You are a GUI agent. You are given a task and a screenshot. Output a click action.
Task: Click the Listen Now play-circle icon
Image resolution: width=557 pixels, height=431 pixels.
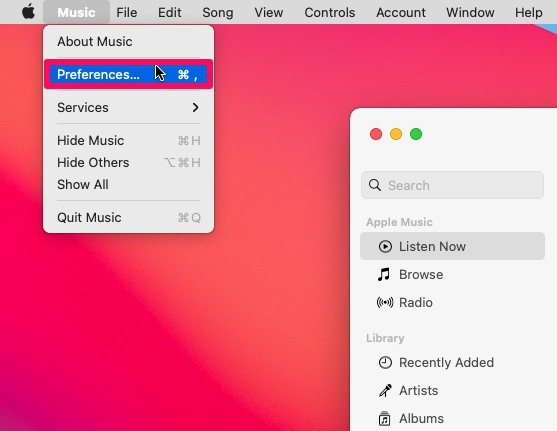385,246
